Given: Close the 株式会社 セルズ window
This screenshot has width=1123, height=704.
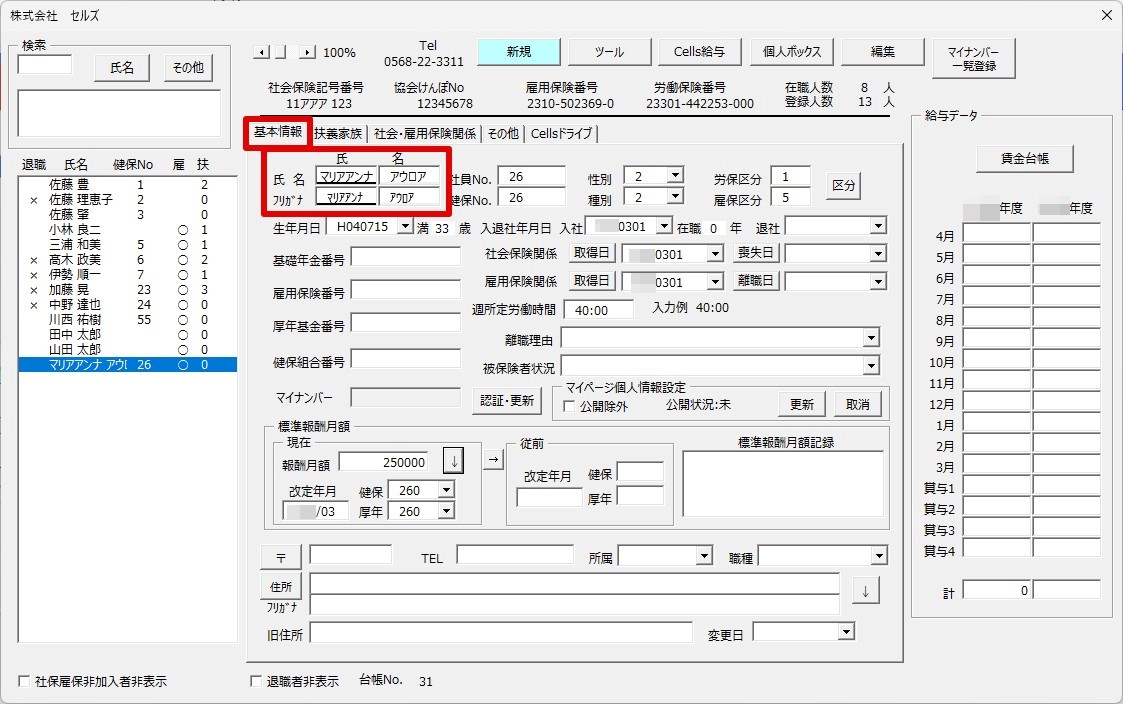Looking at the screenshot, I should click(1107, 15).
